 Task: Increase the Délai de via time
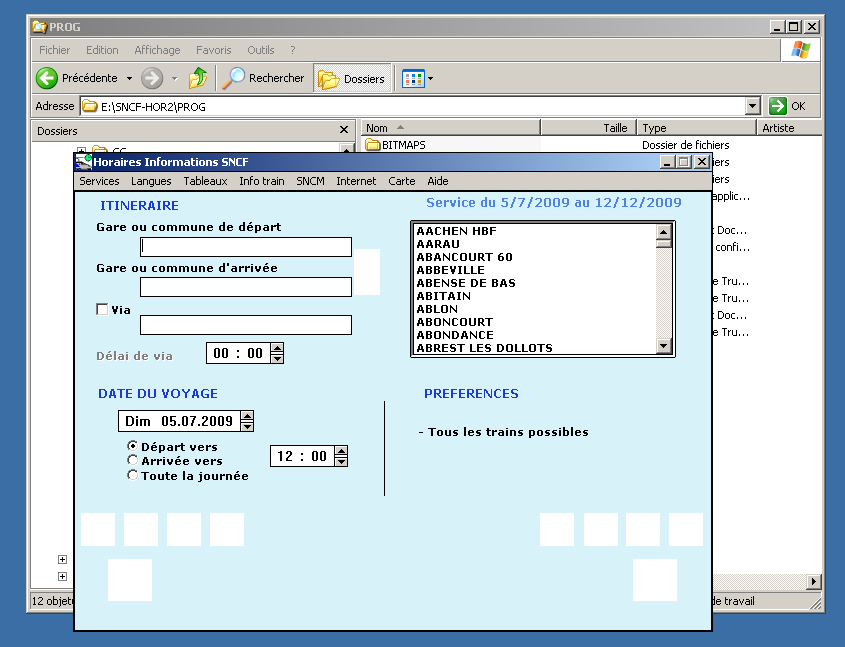click(277, 348)
